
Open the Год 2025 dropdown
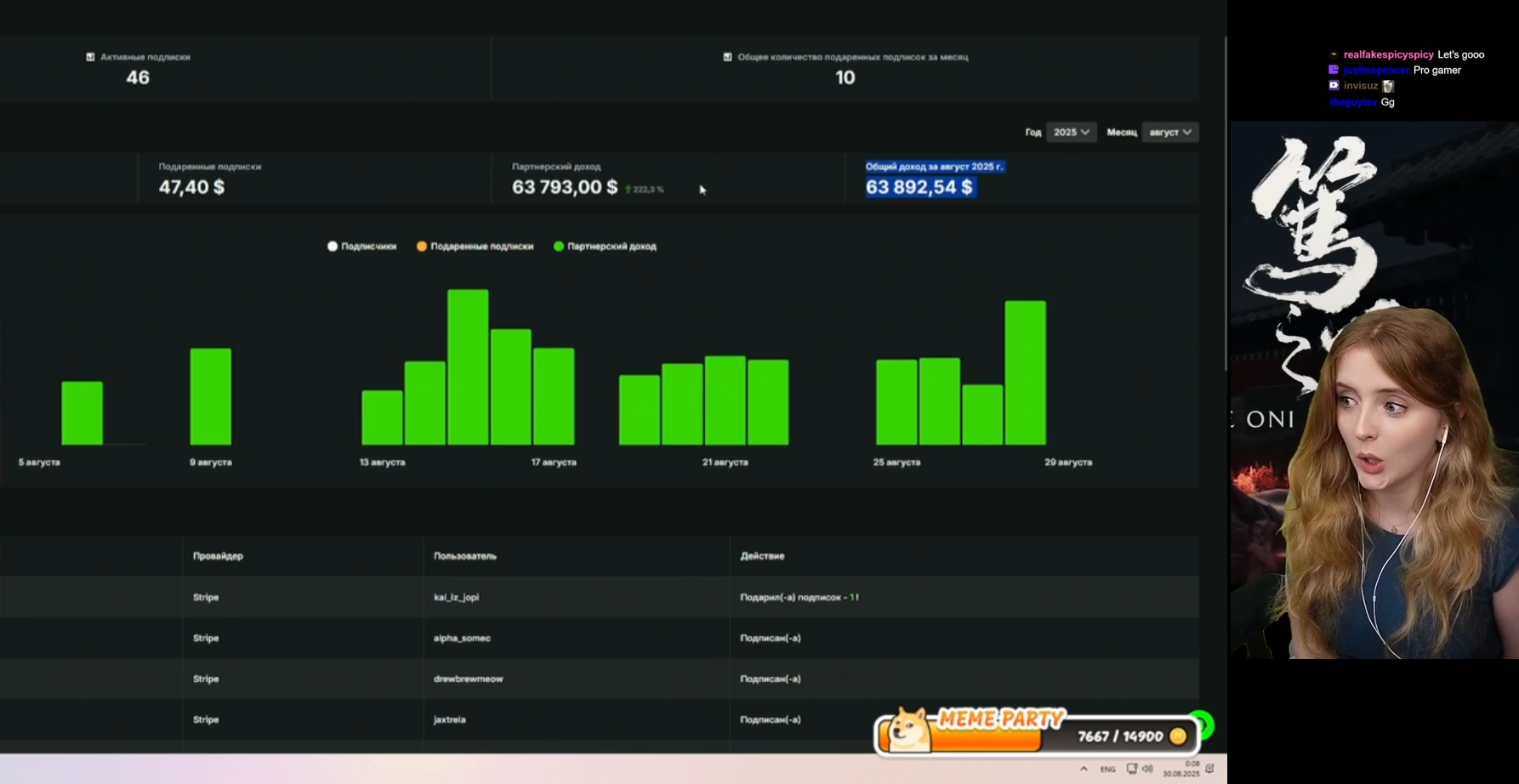pyautogui.click(x=1071, y=133)
